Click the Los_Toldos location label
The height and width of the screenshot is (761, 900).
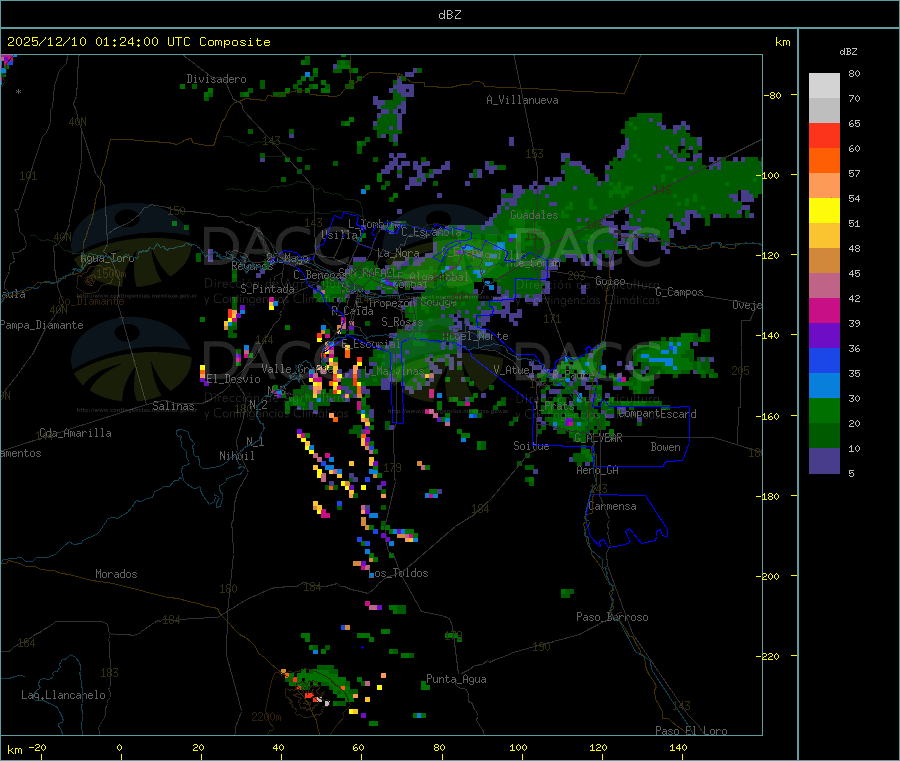pyautogui.click(x=398, y=573)
